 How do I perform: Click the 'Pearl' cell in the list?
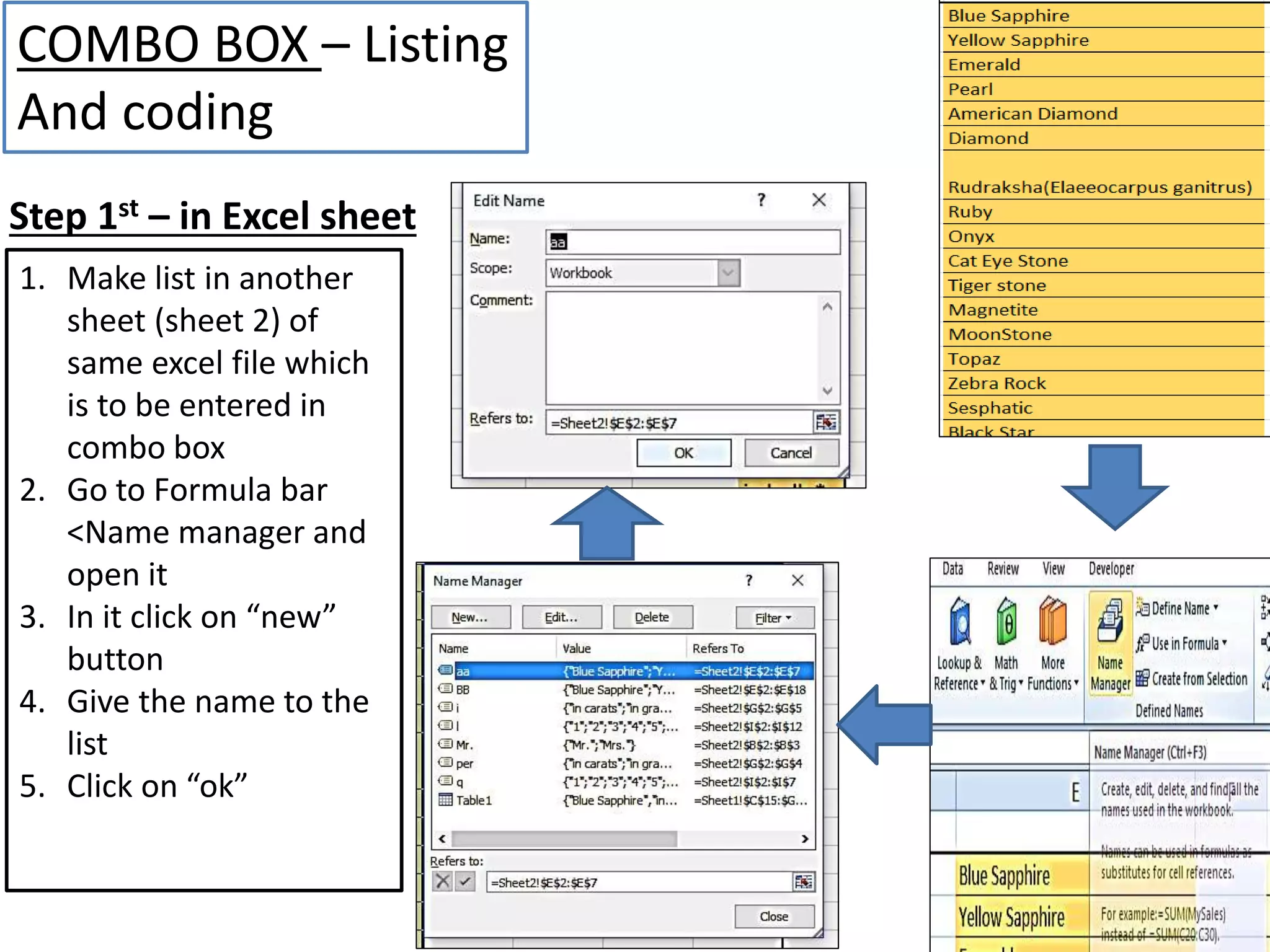[1104, 89]
